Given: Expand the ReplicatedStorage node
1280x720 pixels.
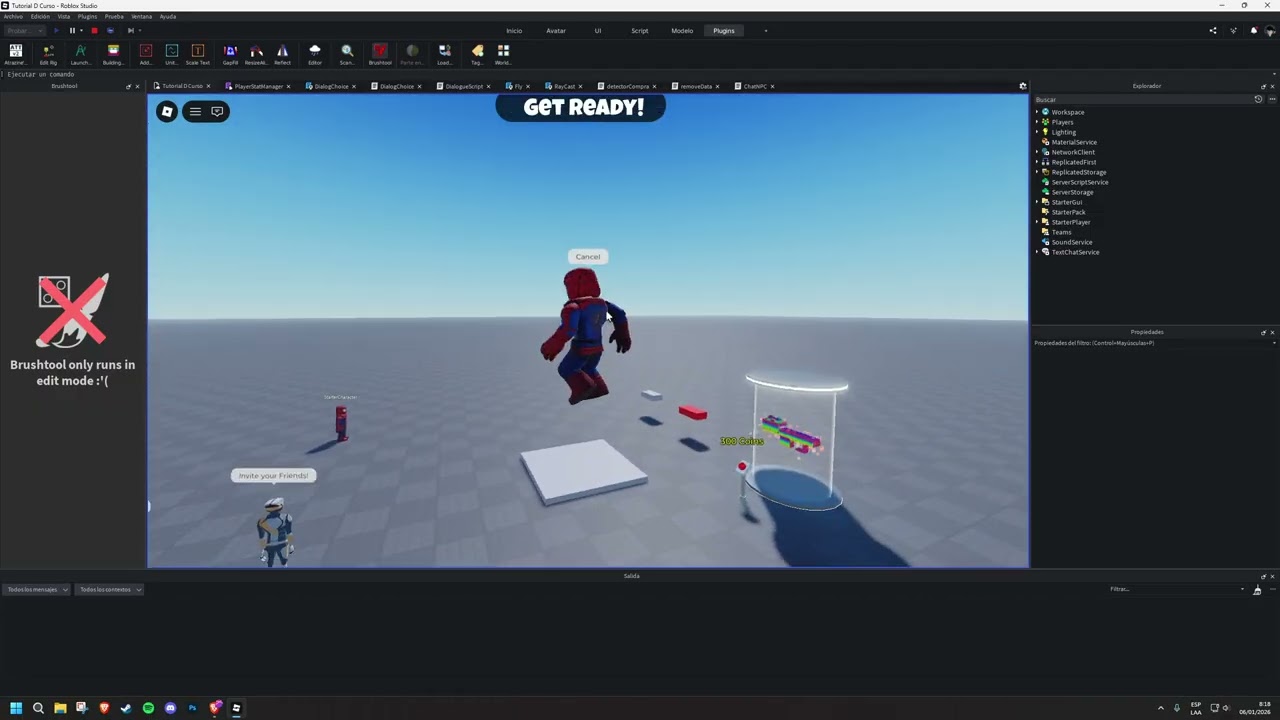Looking at the screenshot, I should [x=1037, y=172].
